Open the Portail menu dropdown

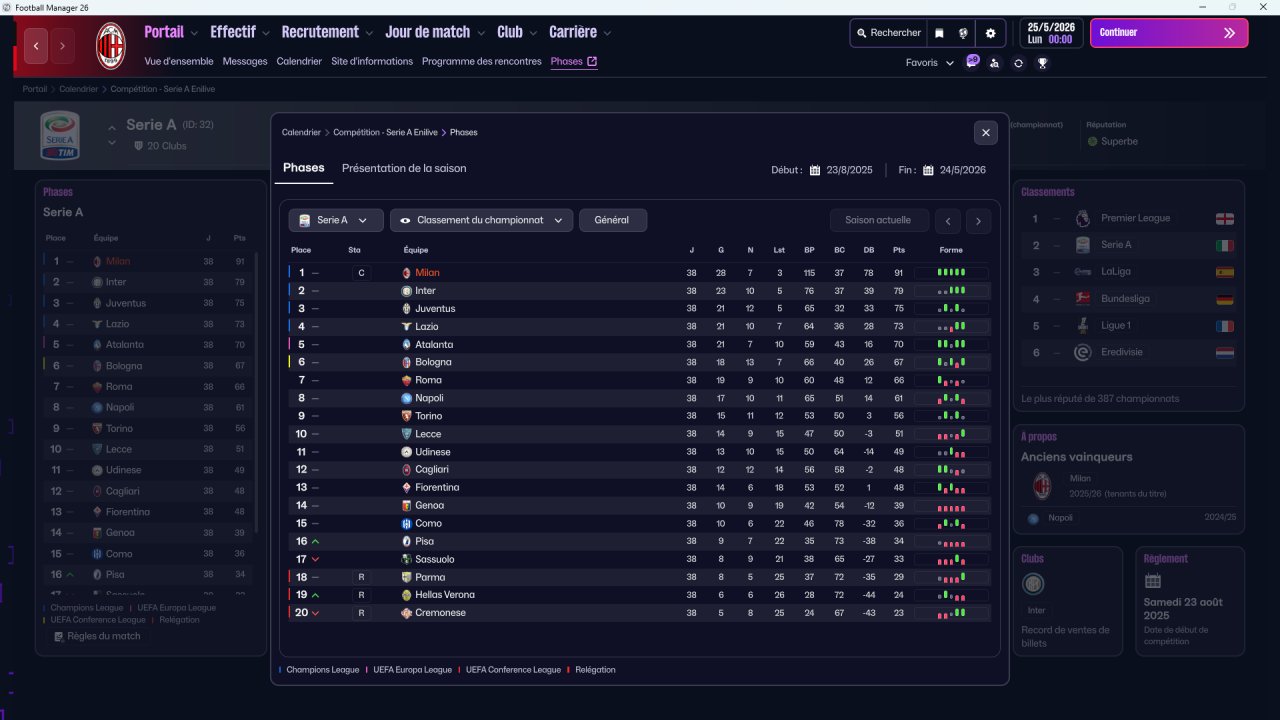(171, 32)
